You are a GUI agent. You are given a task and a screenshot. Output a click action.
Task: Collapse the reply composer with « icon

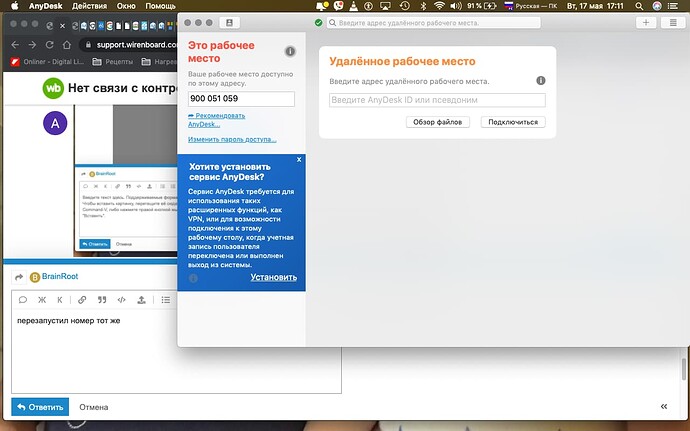[664, 406]
